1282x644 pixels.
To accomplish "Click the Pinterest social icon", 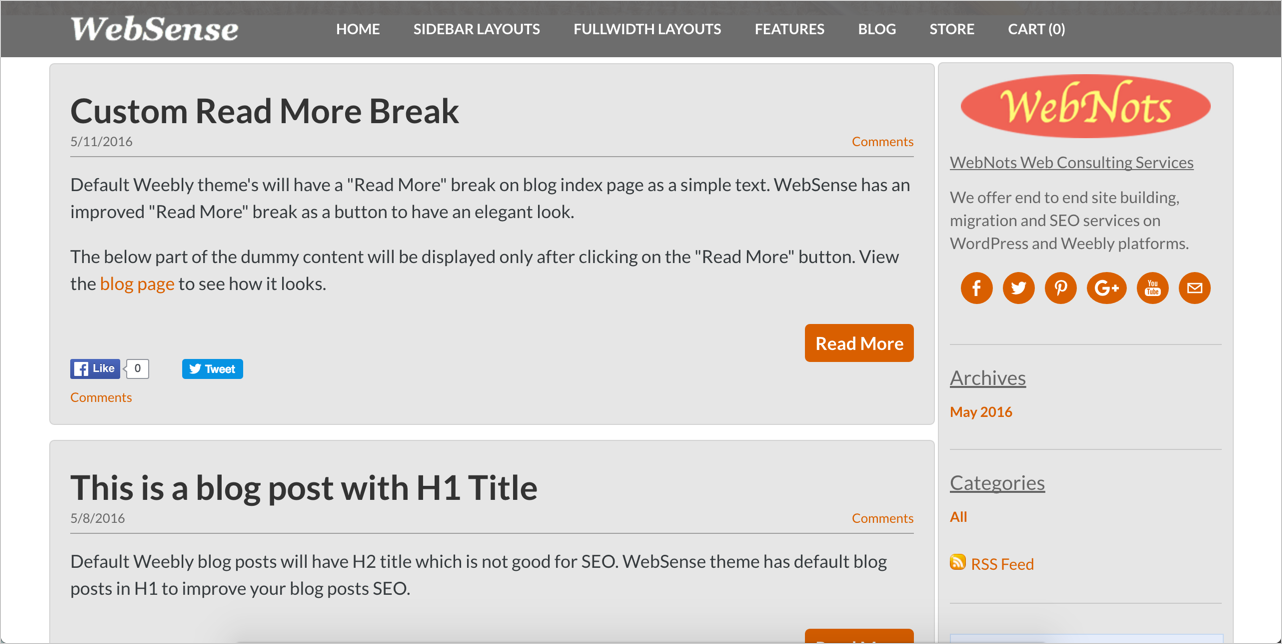I will 1060,288.
